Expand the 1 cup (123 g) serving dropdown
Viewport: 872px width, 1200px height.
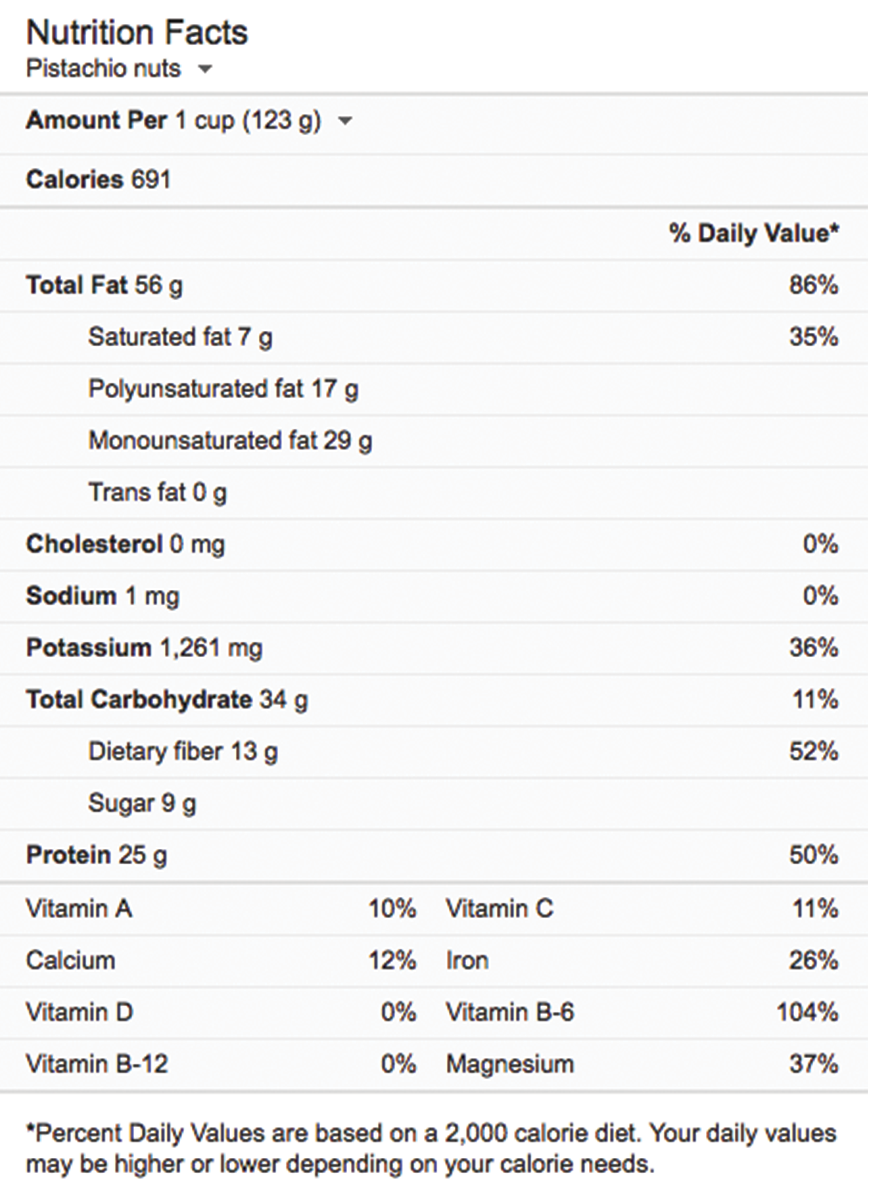coord(345,121)
